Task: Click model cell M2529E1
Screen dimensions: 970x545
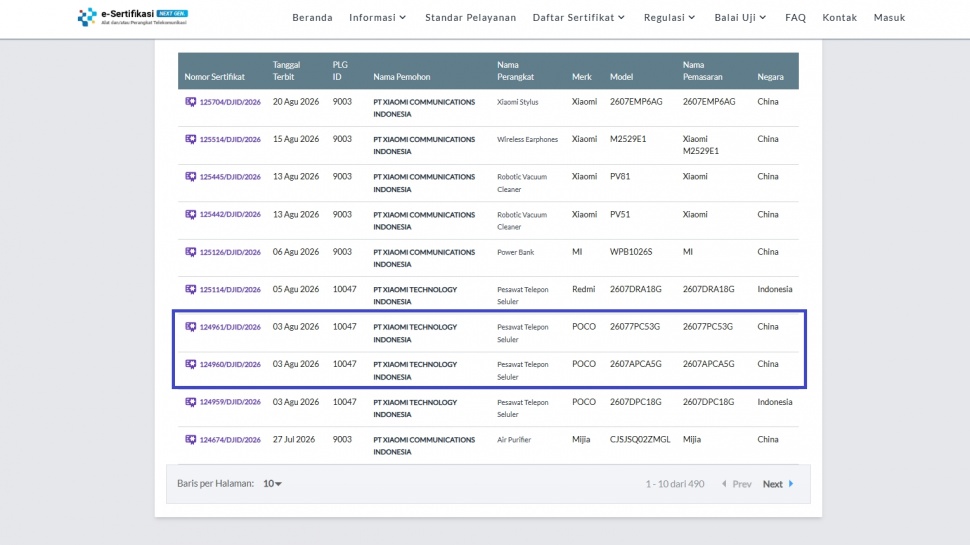Action: [x=628, y=139]
